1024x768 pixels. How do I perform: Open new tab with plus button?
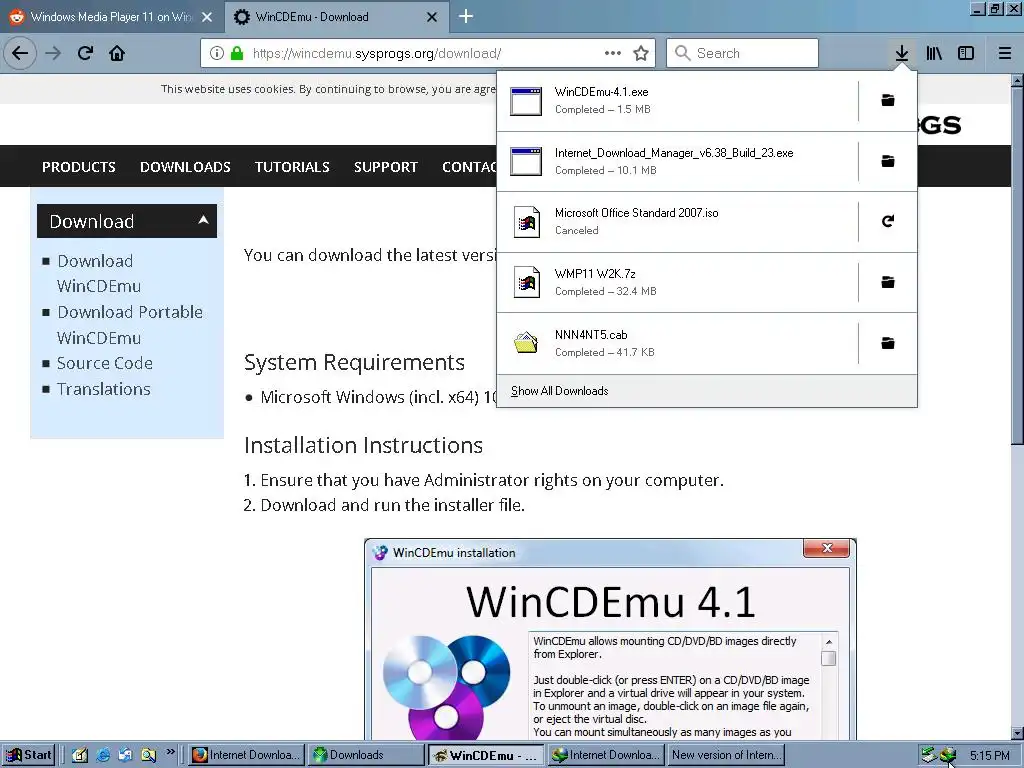466,16
